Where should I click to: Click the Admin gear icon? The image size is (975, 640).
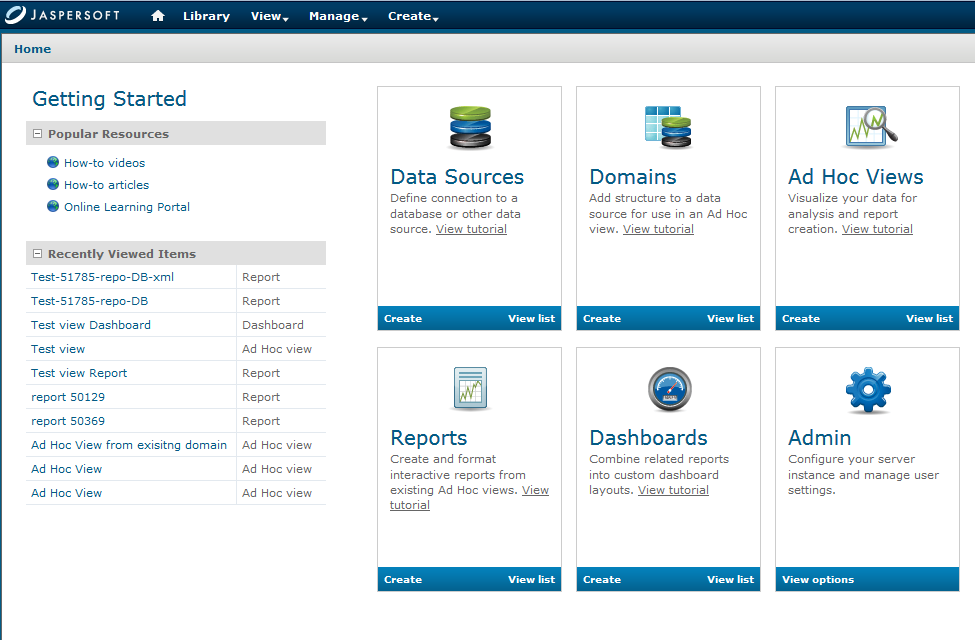click(868, 390)
